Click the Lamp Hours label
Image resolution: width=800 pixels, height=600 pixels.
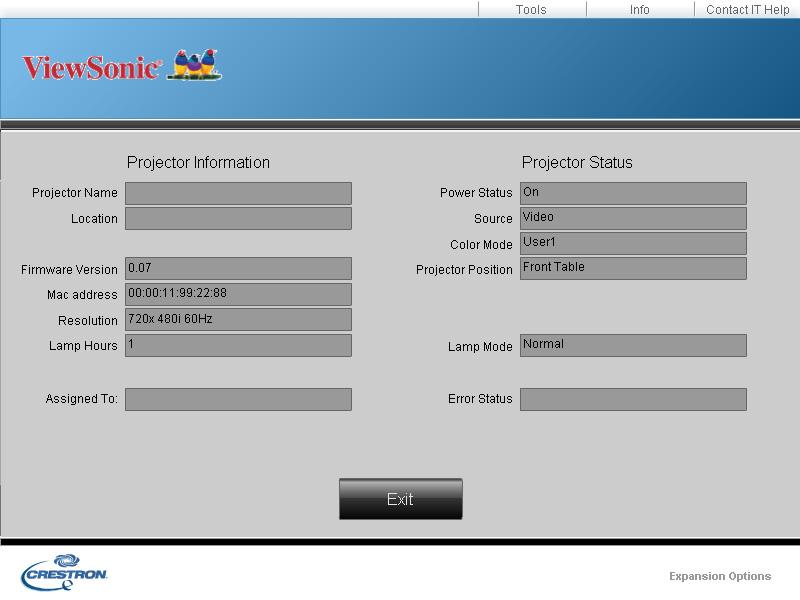click(83, 346)
